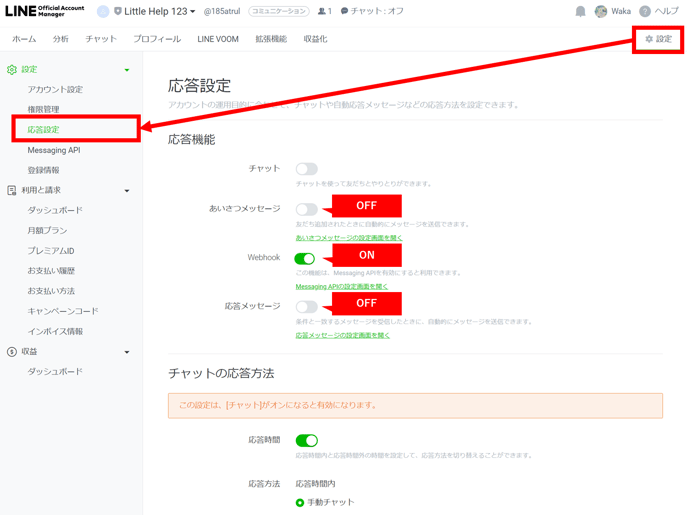Image resolution: width=687 pixels, height=515 pixels.
Task: Enable the チャット toggle
Action: click(x=306, y=169)
